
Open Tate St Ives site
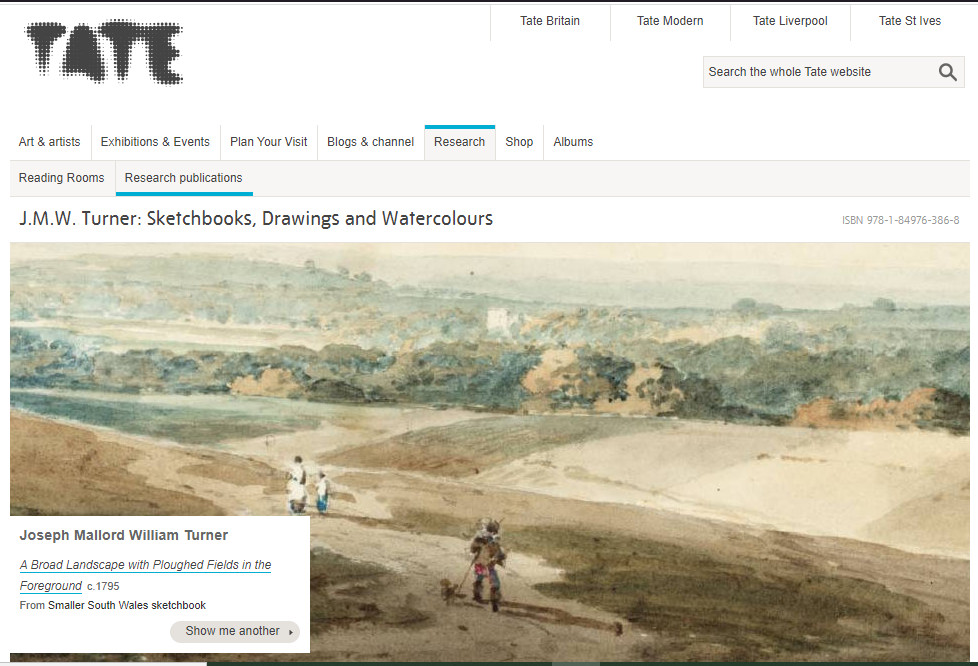[x=909, y=21]
